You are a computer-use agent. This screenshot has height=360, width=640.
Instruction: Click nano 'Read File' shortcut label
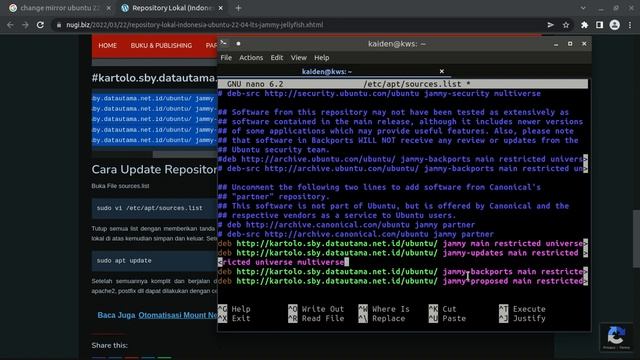(322, 318)
